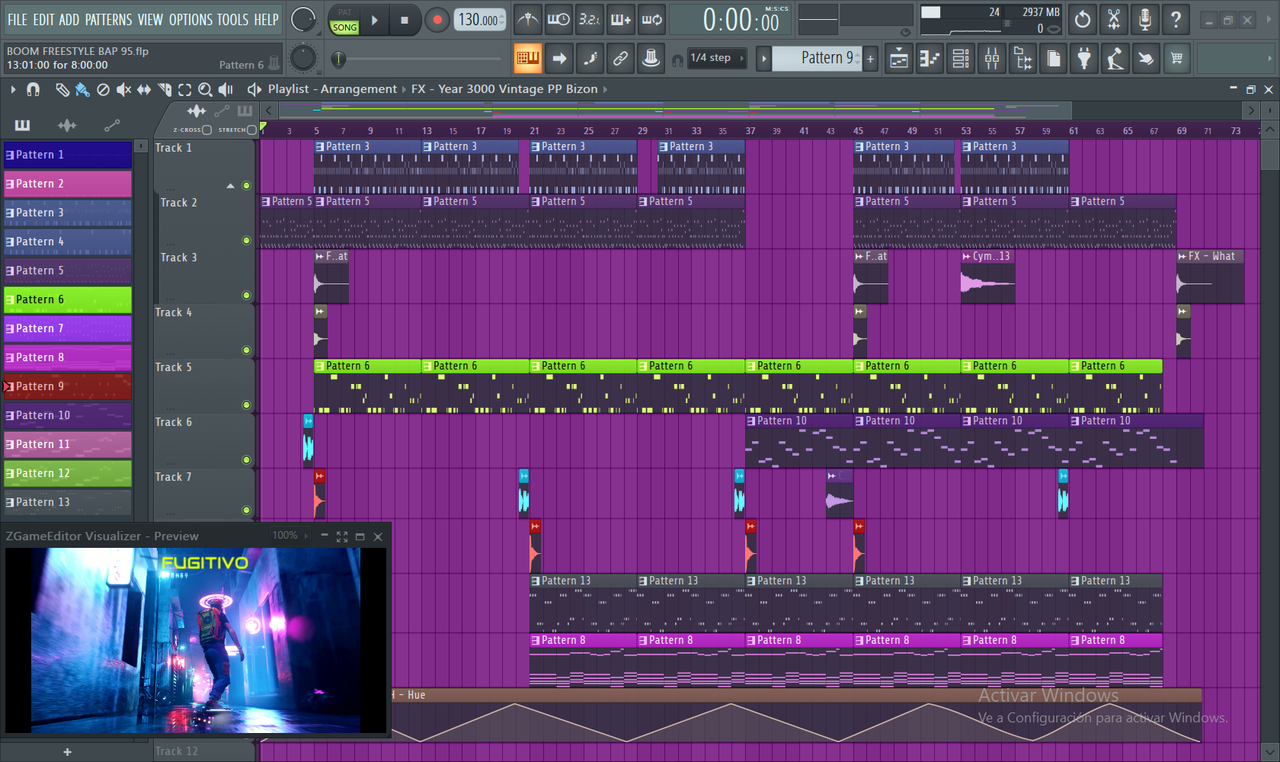Select the Delete tool in Playlist
This screenshot has height=762, width=1280.
coord(103,89)
